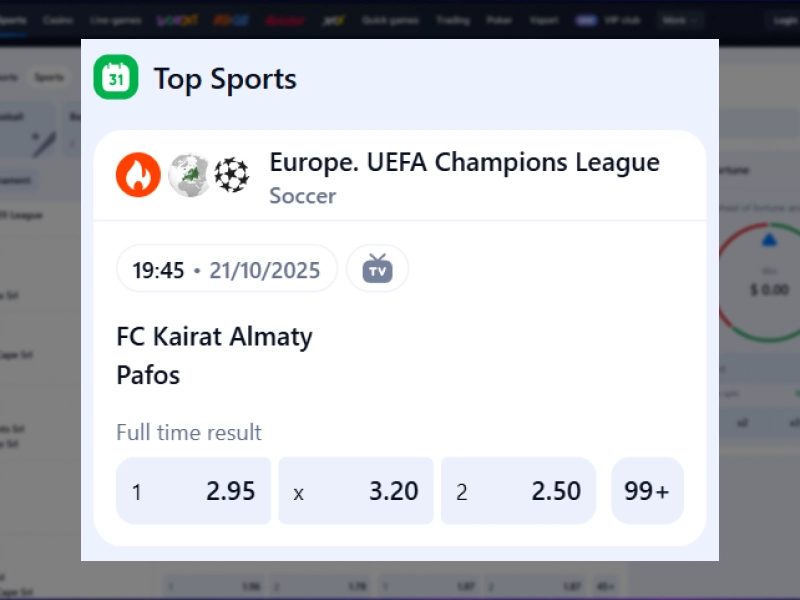
Task: Open the Casino menu item
Action: [x=60, y=18]
